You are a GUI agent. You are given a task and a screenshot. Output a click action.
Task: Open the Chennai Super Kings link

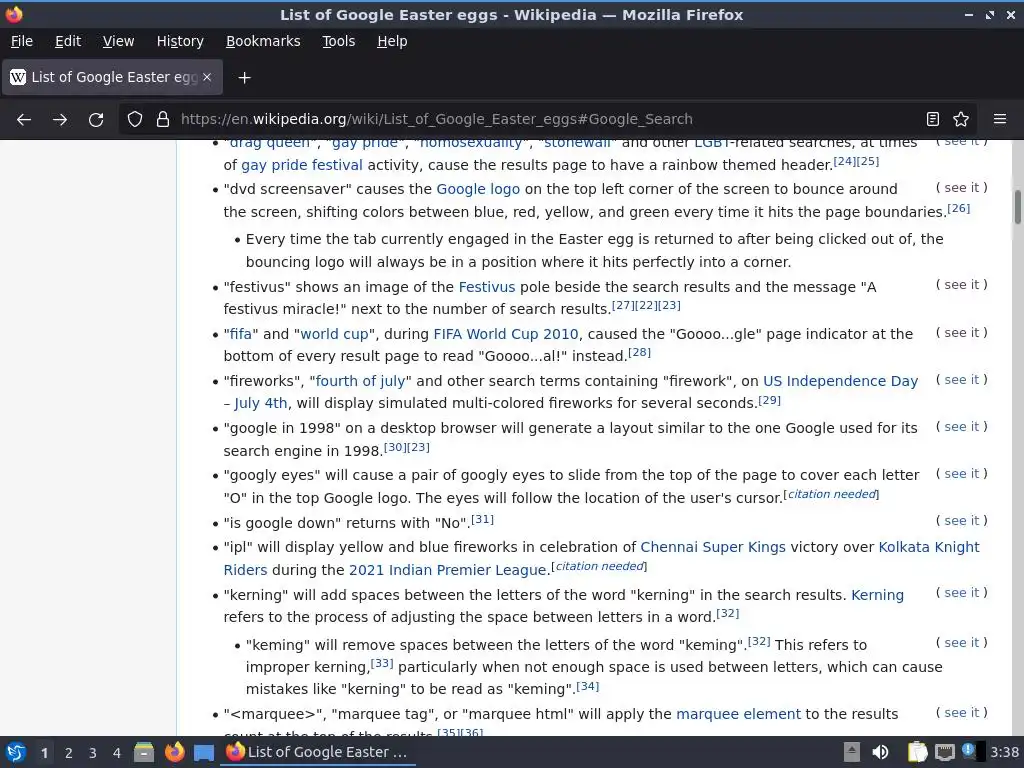712,547
